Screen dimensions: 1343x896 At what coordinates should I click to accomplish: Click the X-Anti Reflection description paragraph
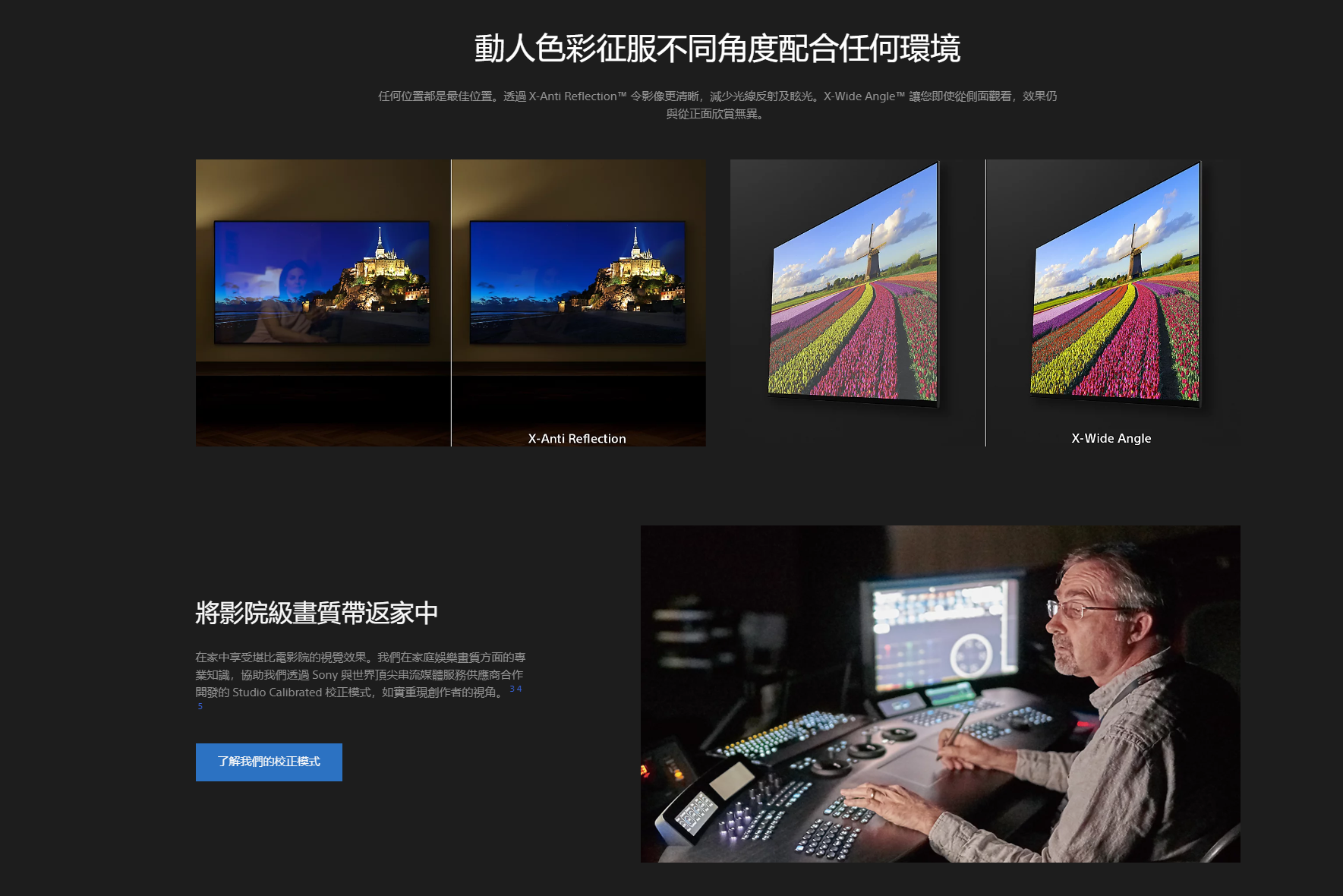717,105
